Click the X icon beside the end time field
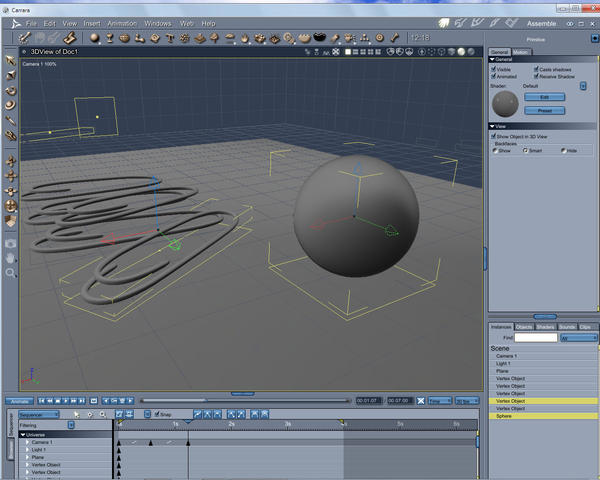The width and height of the screenshot is (600, 480). click(421, 401)
